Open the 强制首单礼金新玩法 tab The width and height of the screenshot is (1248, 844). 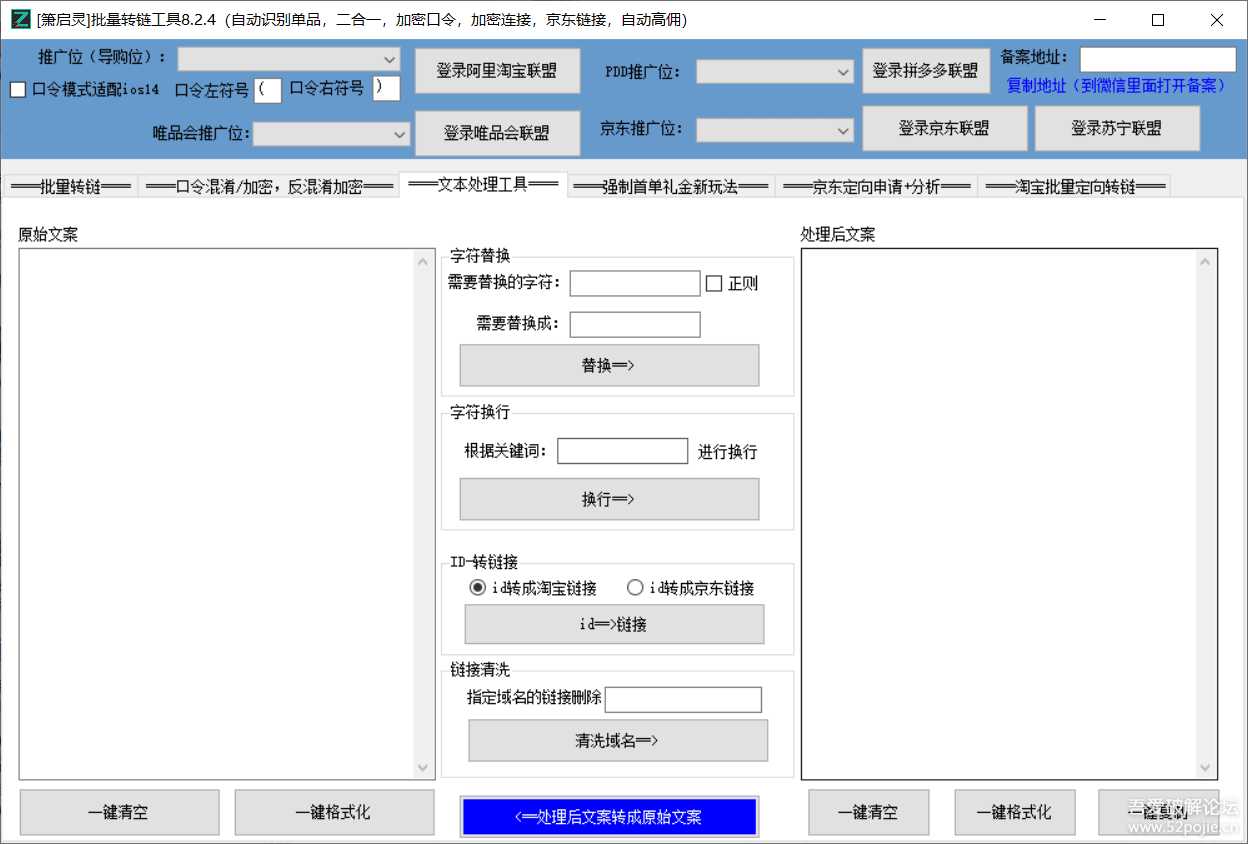coord(670,185)
